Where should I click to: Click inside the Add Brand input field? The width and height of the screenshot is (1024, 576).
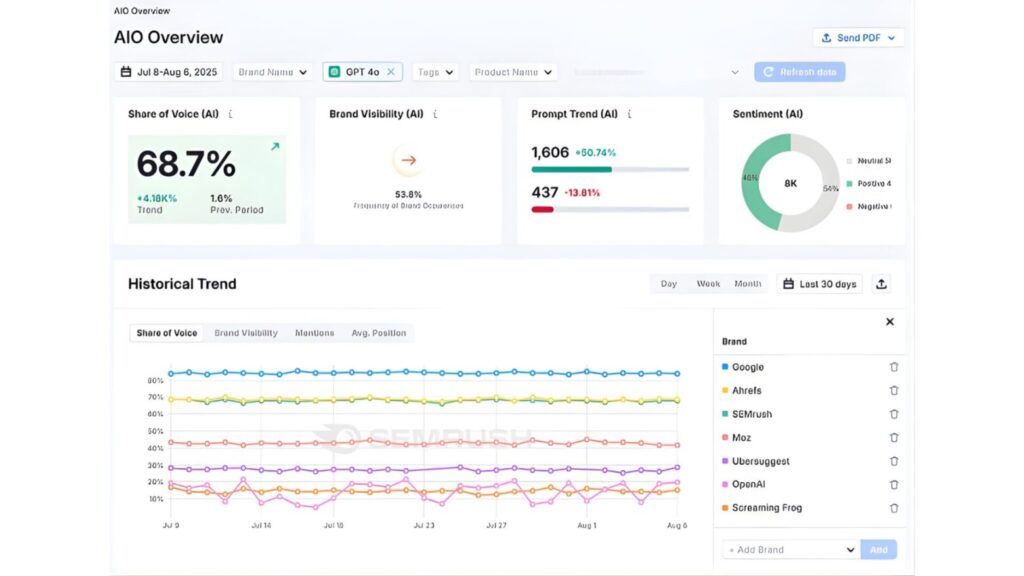pyautogui.click(x=775, y=549)
